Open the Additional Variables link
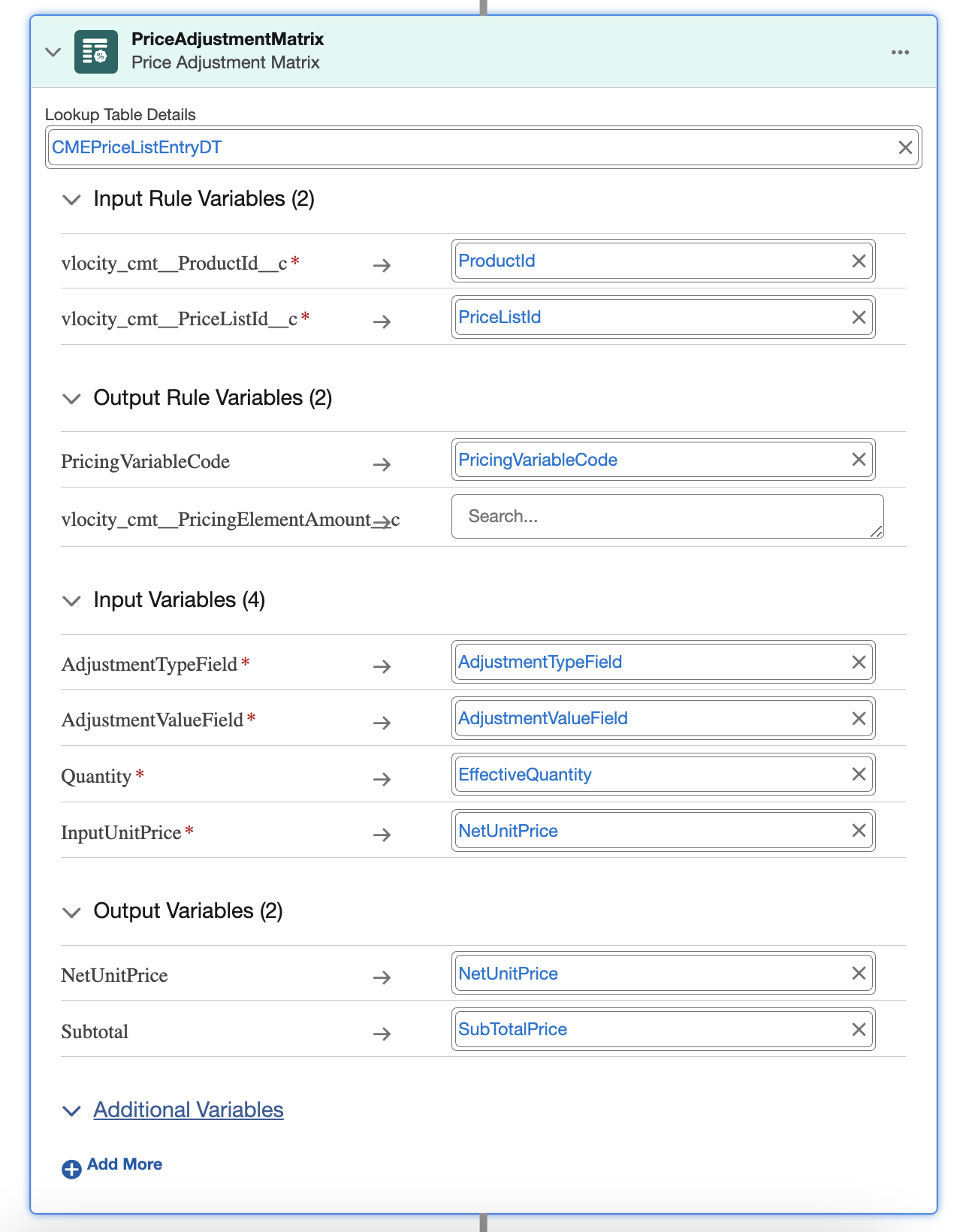 click(189, 1110)
